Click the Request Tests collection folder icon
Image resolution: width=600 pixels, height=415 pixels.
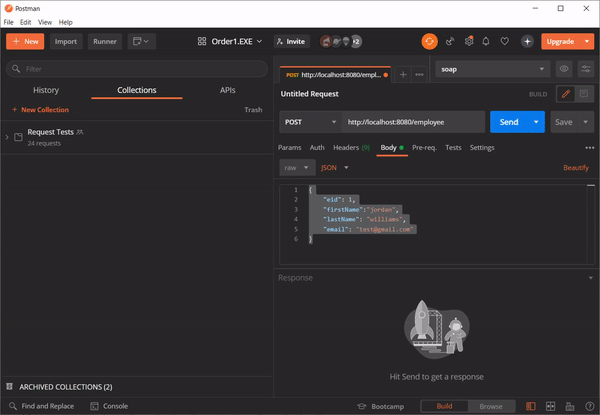coord(18,137)
